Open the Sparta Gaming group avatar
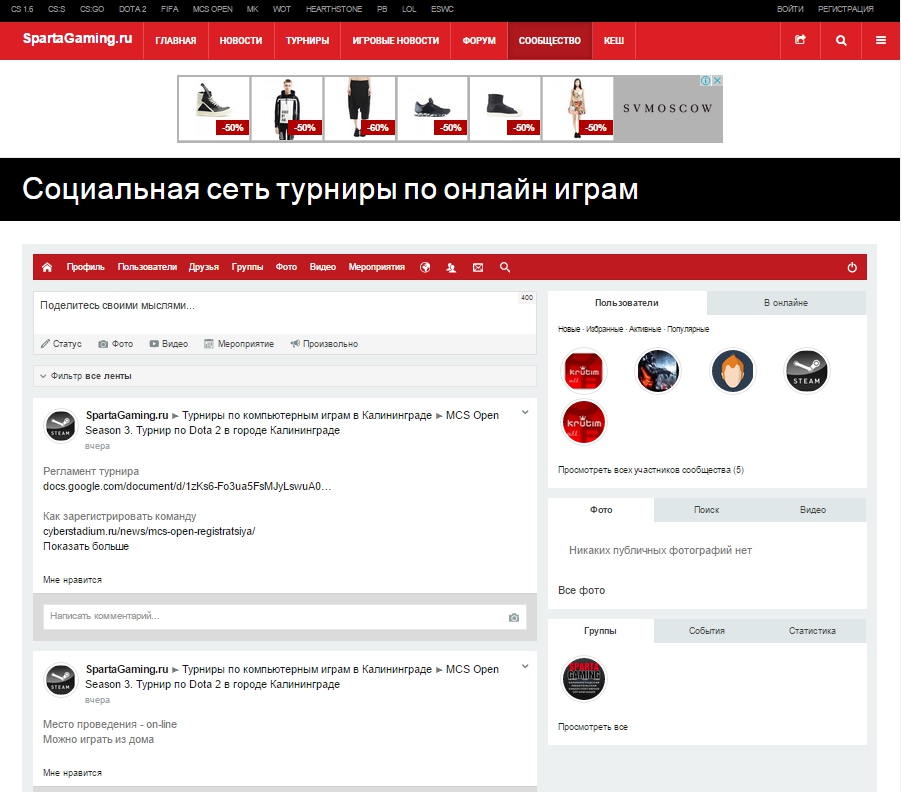 (x=584, y=679)
